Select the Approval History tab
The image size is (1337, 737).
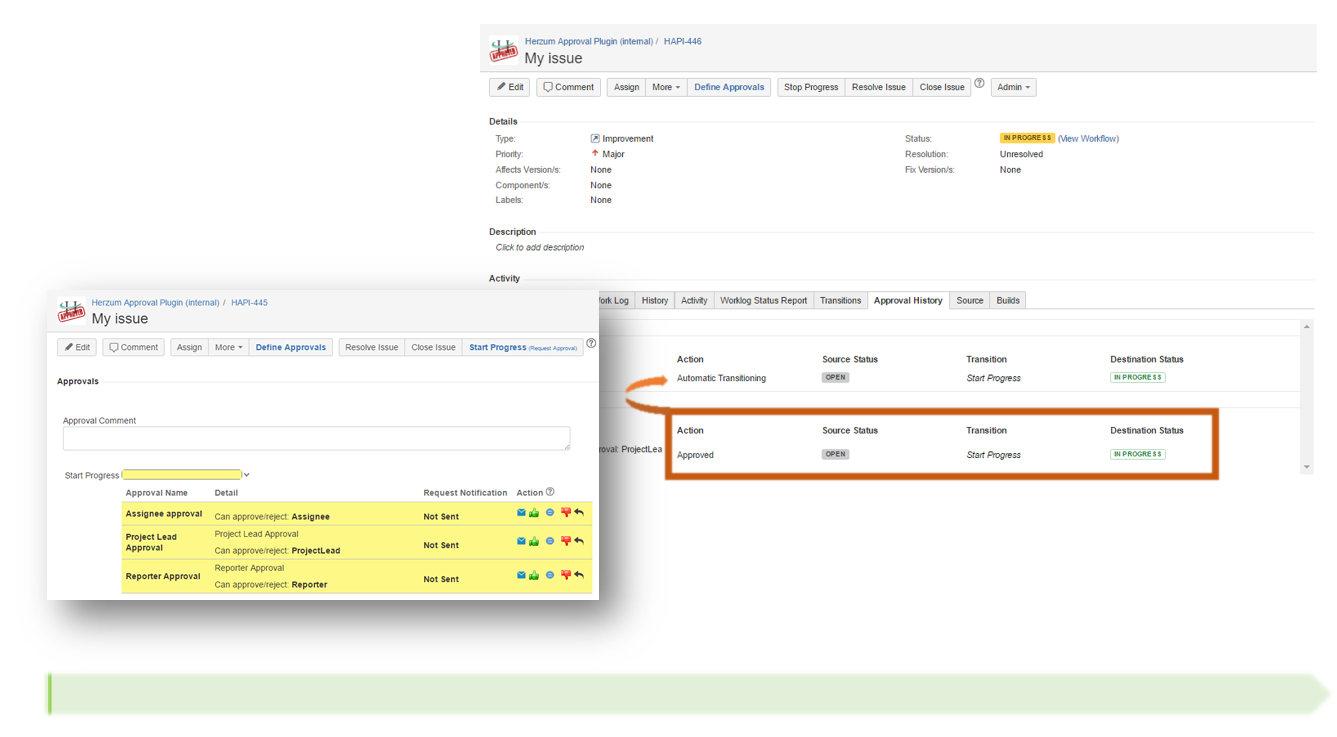coord(908,300)
